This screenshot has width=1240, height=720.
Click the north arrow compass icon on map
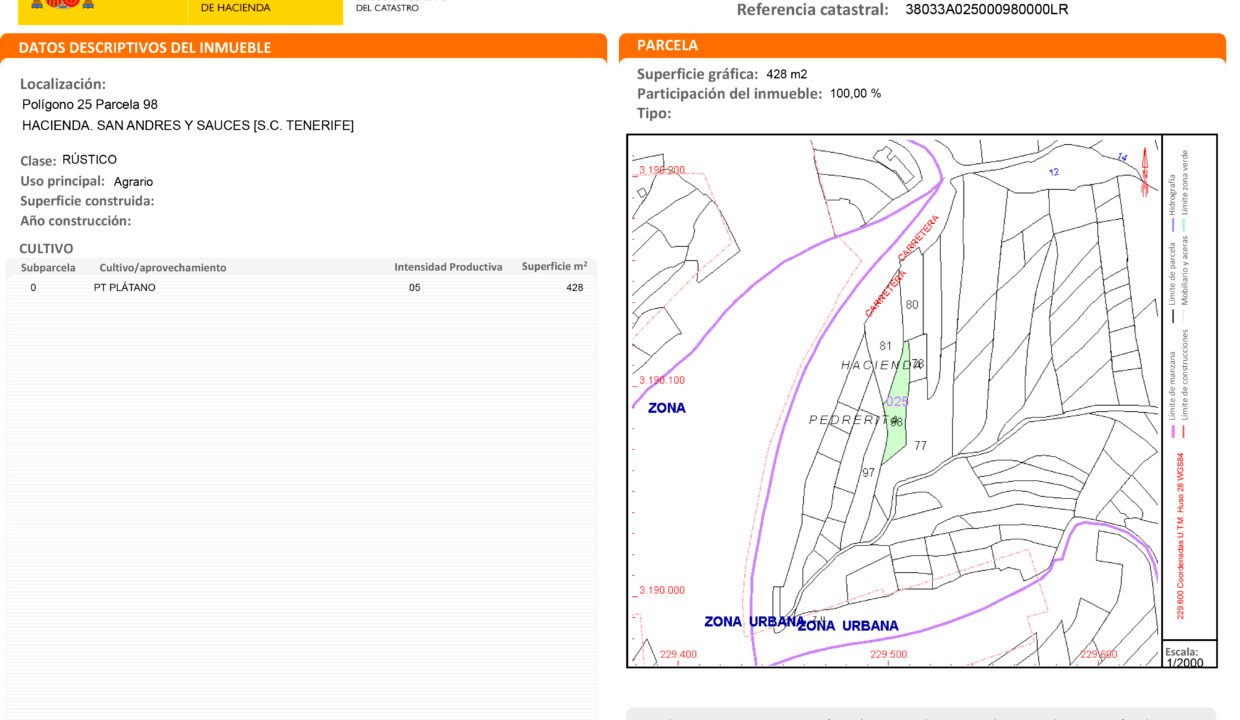pos(1145,172)
